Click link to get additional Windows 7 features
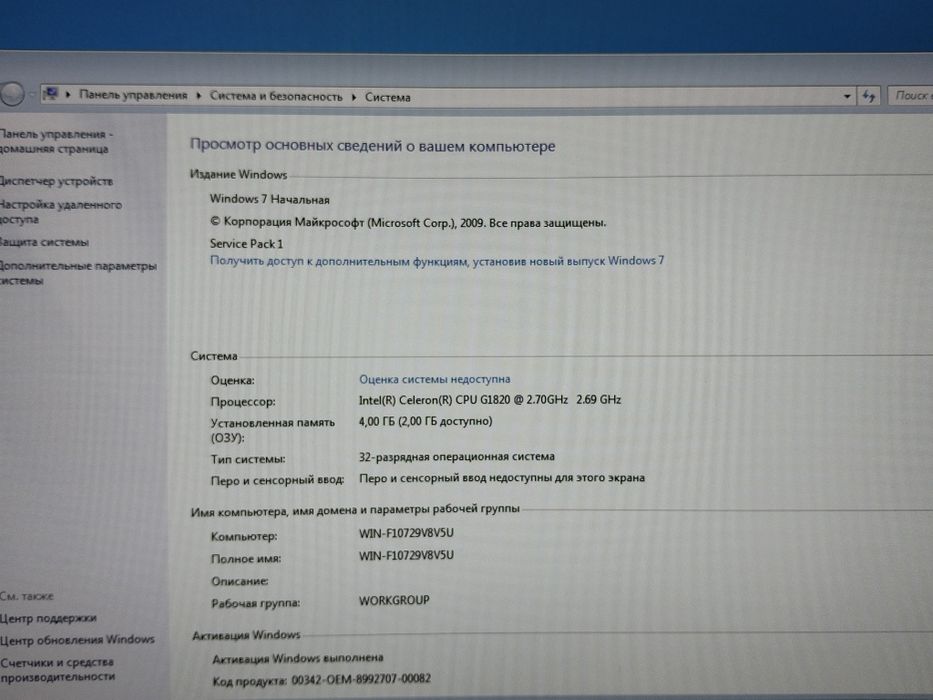This screenshot has width=933, height=700. click(x=437, y=261)
